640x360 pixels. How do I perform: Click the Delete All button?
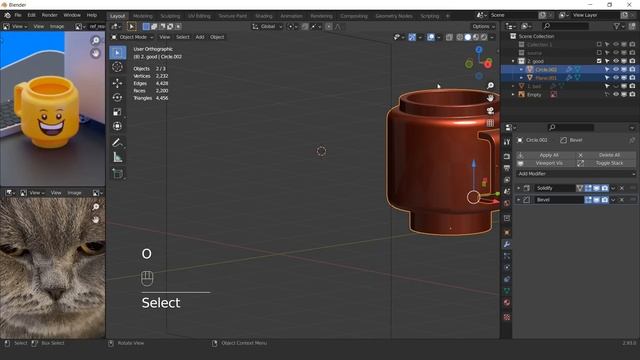click(x=605, y=155)
